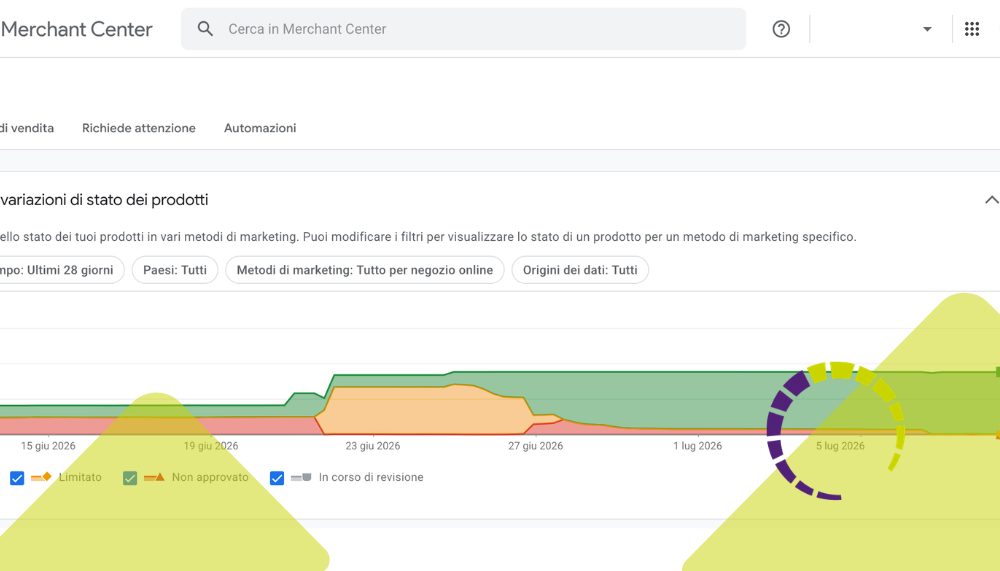The width and height of the screenshot is (1000, 571).
Task: Open the account dropdown arrow
Action: tap(927, 29)
